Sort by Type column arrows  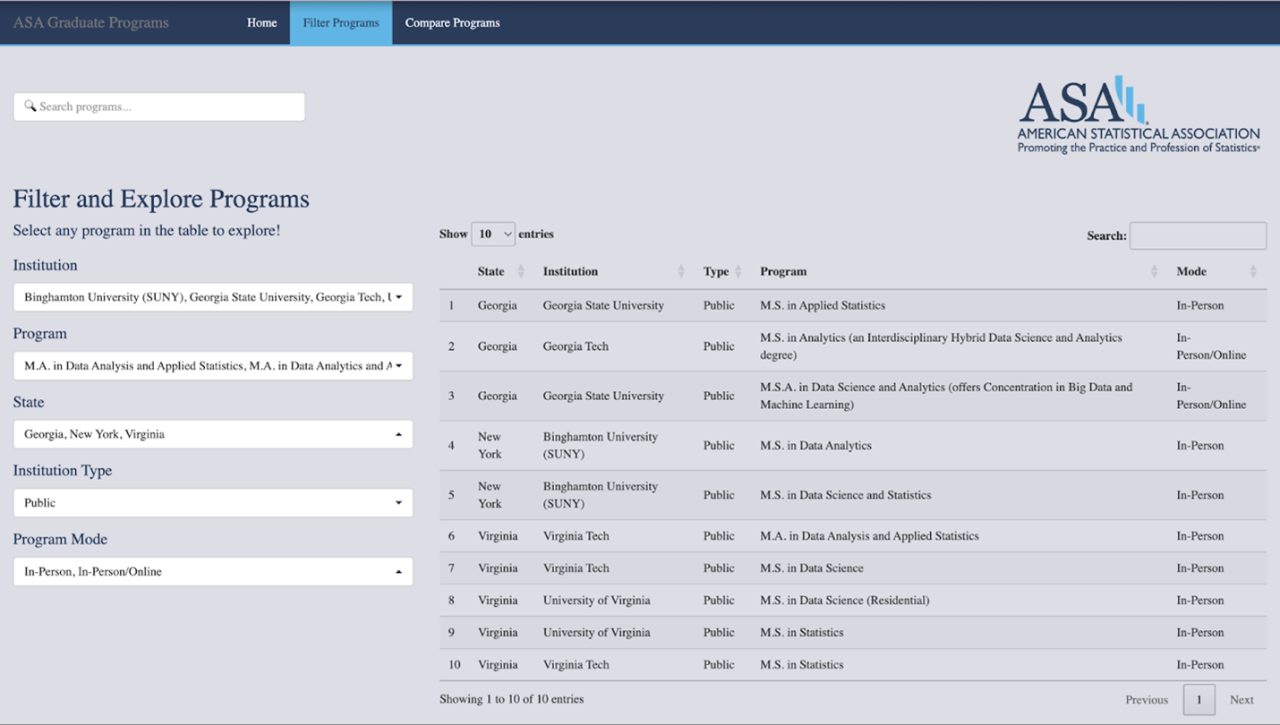click(738, 271)
